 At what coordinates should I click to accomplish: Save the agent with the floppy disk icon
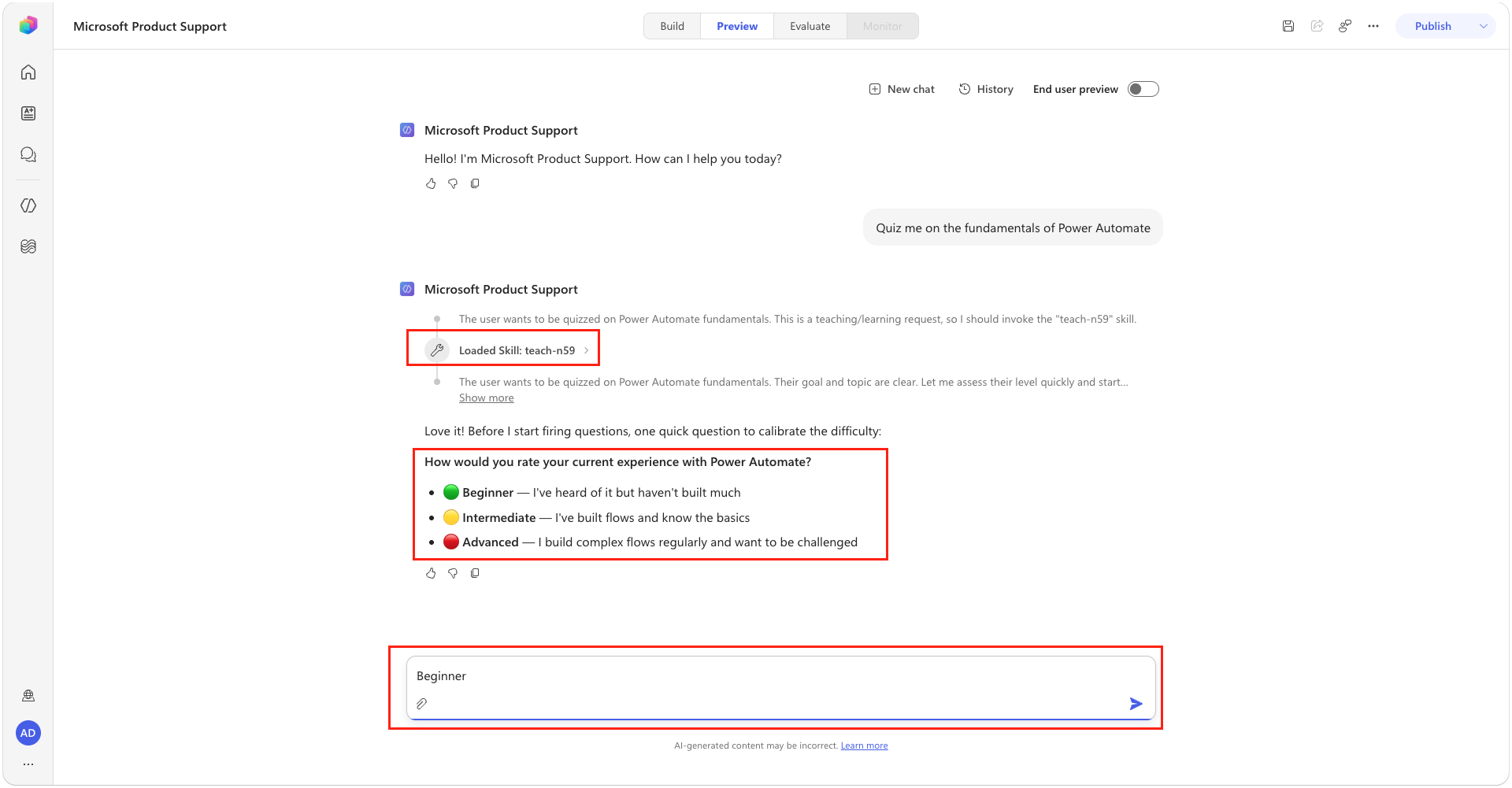click(1288, 26)
